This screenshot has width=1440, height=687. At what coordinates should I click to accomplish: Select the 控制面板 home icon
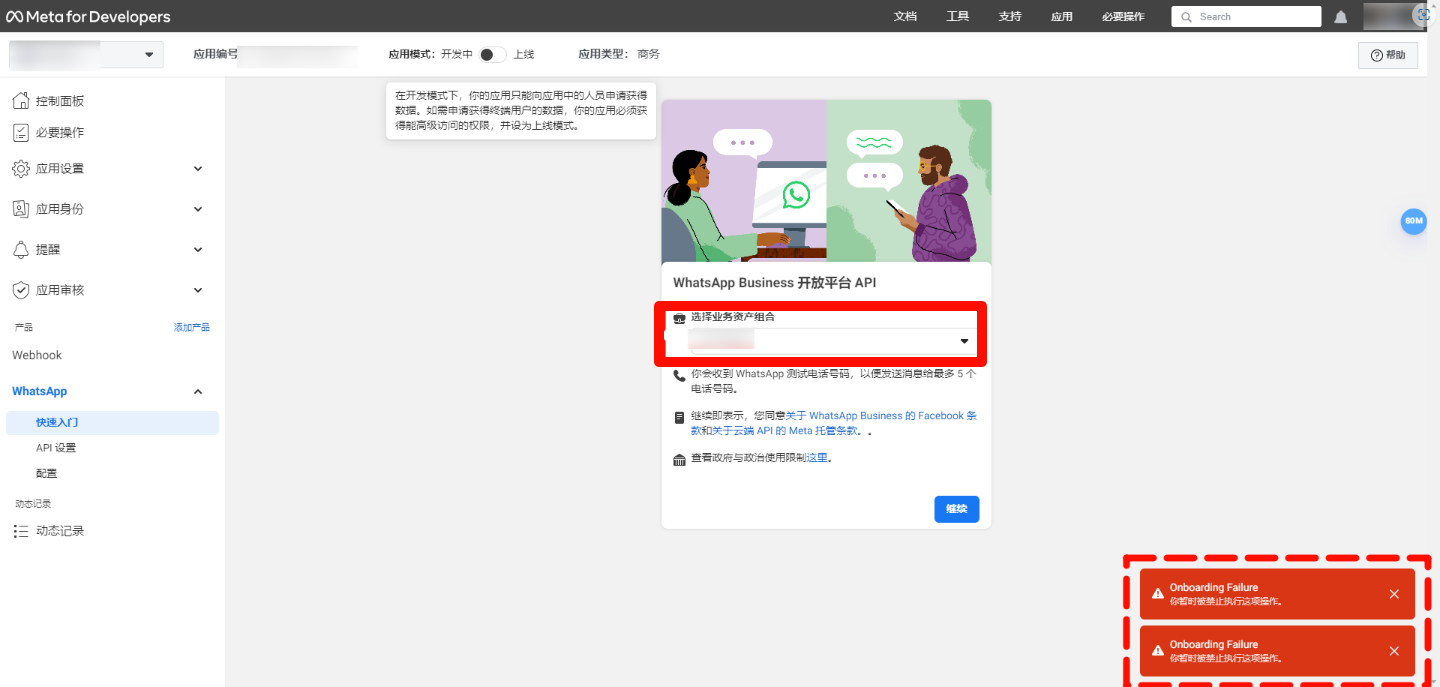point(20,98)
